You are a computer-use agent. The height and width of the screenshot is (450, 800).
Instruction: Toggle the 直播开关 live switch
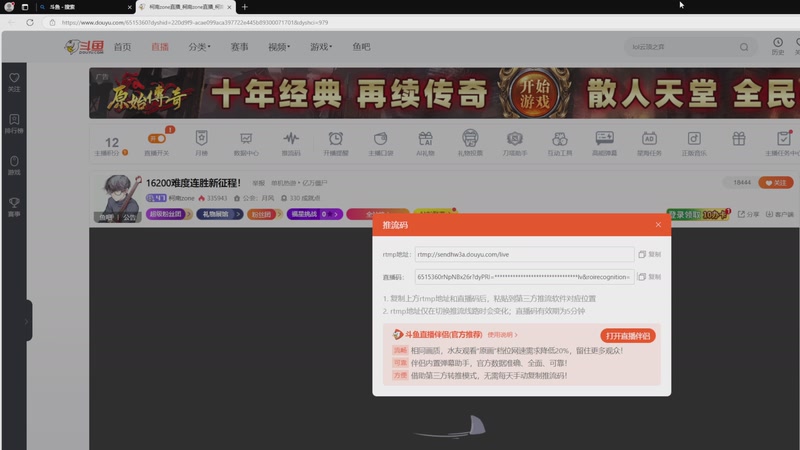[157, 138]
